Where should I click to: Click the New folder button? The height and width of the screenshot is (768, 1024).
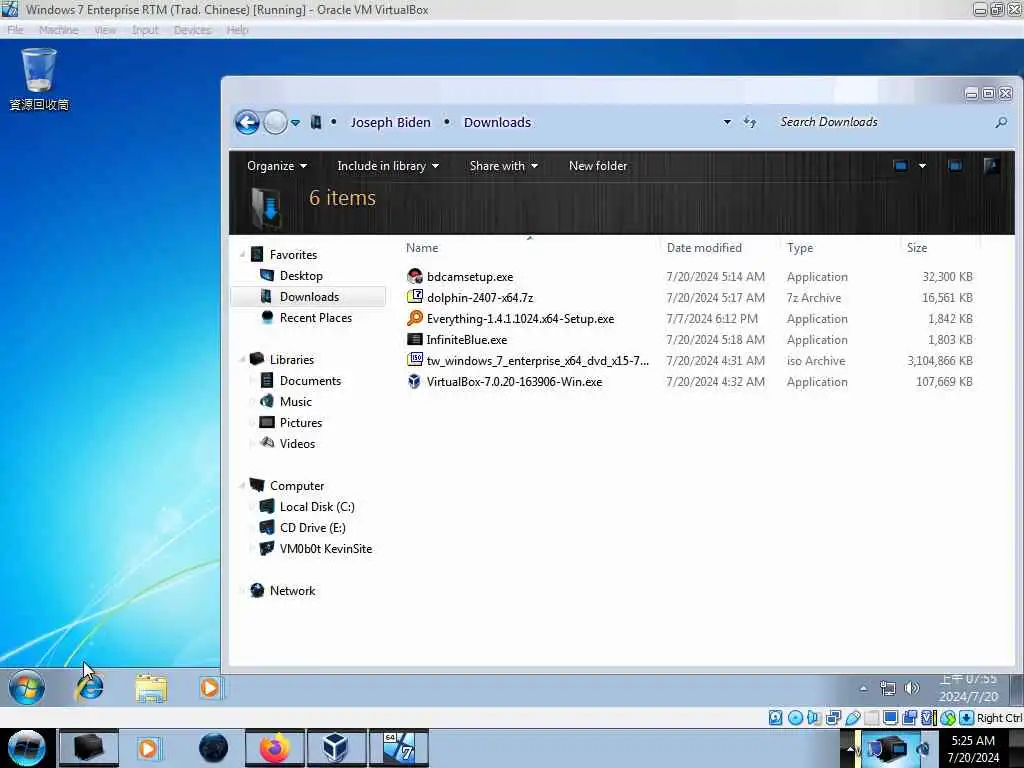click(598, 166)
